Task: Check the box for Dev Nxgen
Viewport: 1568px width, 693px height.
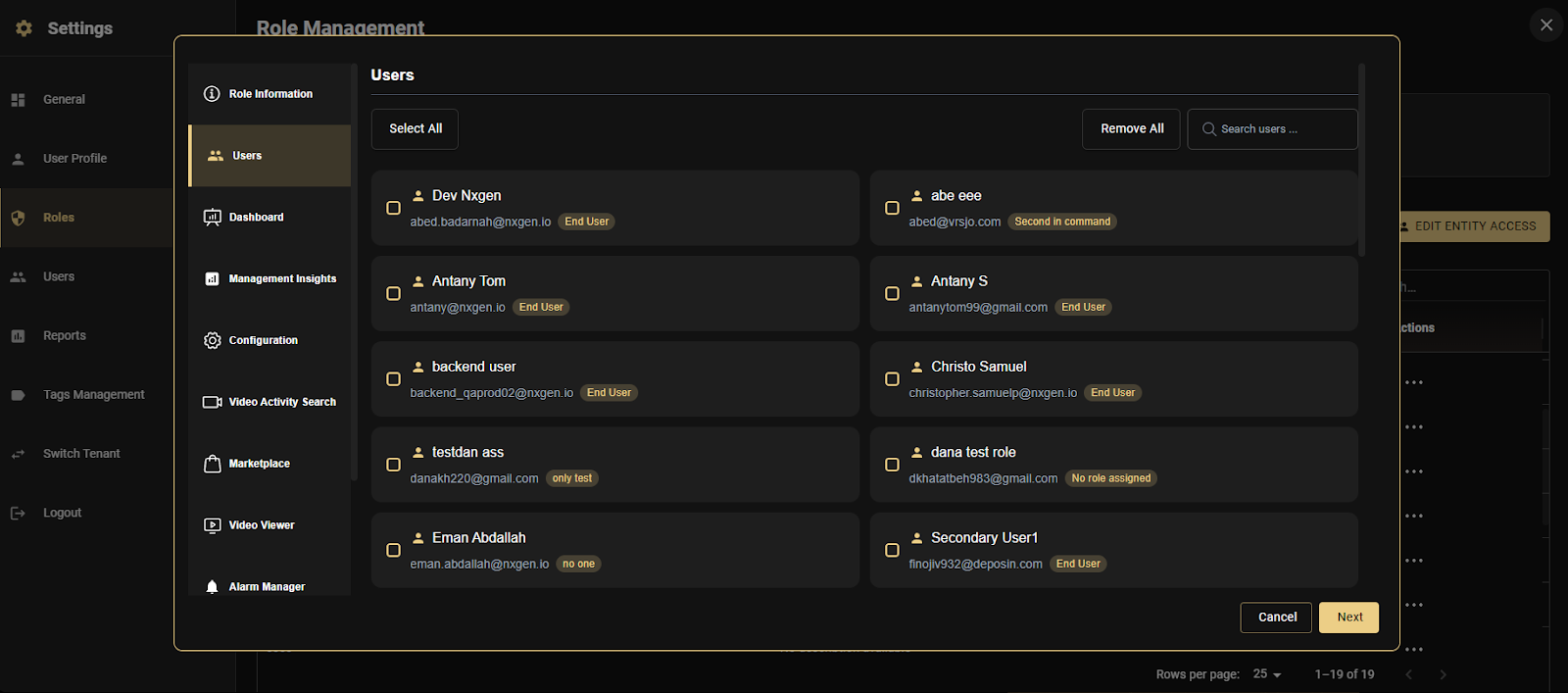Action: 393,208
